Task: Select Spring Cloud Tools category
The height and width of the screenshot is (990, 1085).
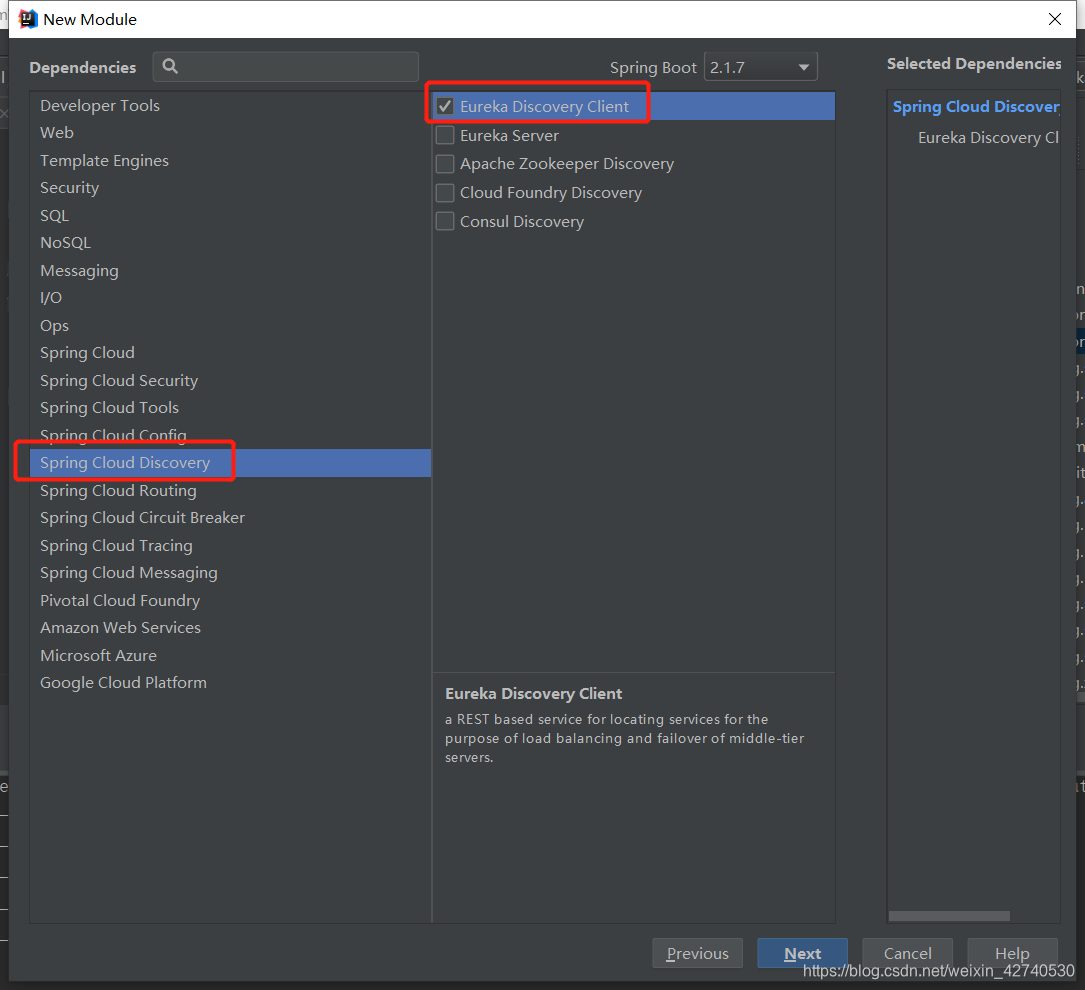Action: point(230,407)
